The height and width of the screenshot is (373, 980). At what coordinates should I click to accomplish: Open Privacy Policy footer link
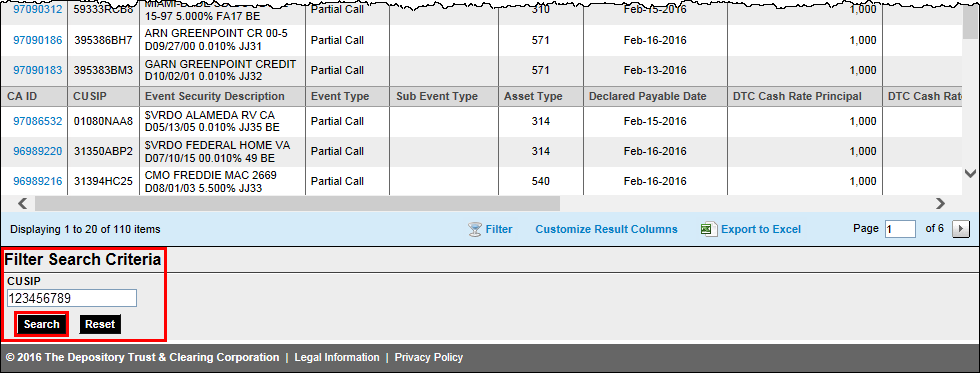tap(429, 357)
